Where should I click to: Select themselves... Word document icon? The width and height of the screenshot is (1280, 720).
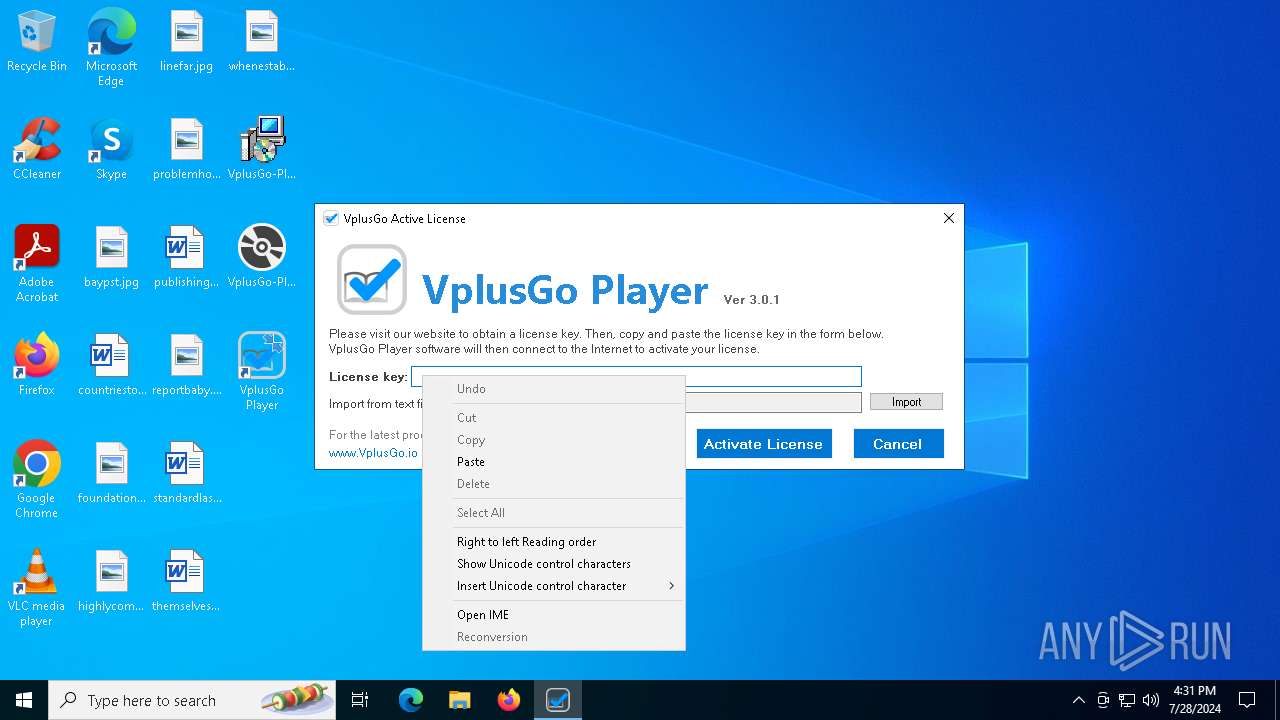(x=186, y=582)
